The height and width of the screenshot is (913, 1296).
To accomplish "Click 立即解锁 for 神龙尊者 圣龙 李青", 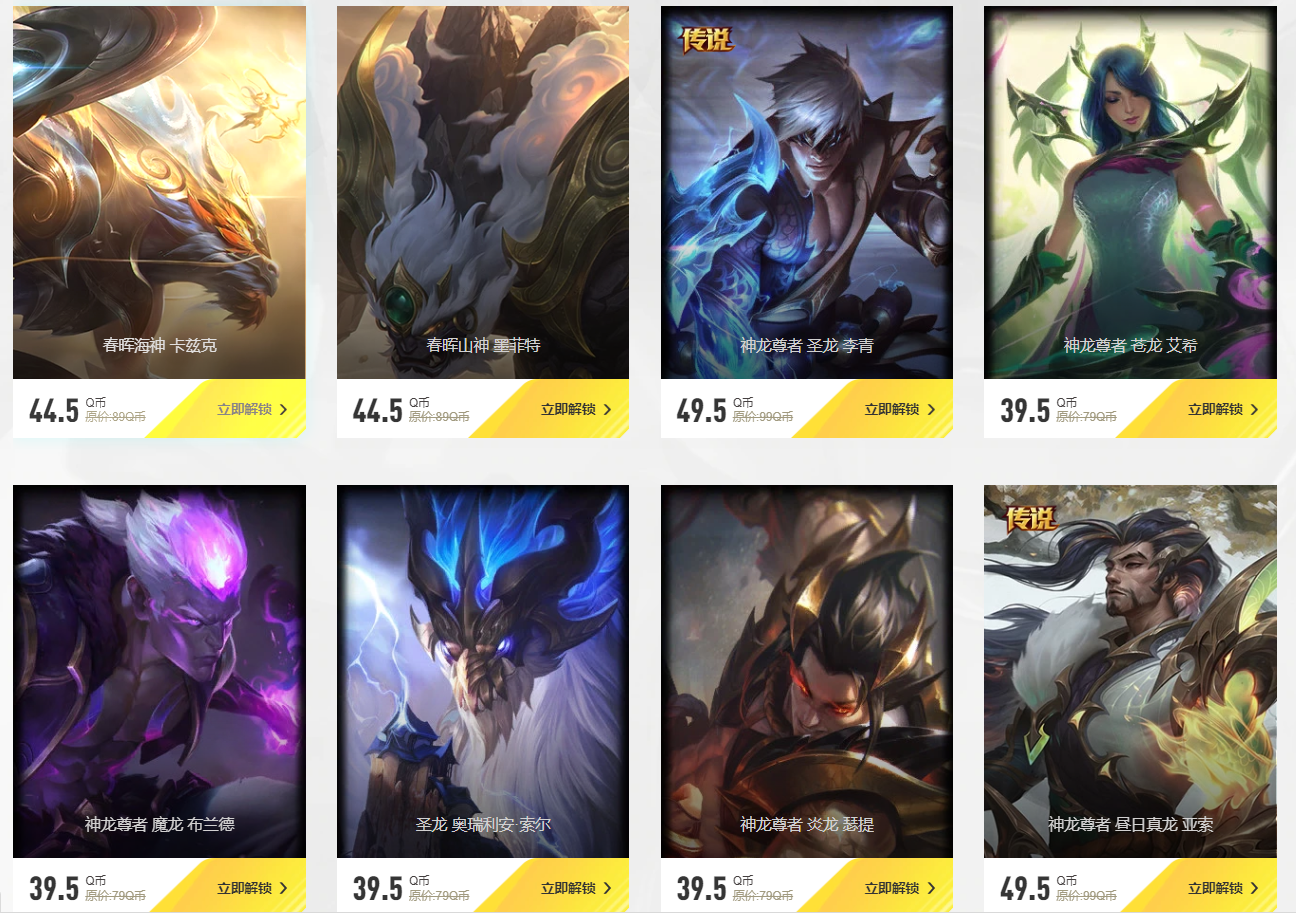I will (892, 409).
